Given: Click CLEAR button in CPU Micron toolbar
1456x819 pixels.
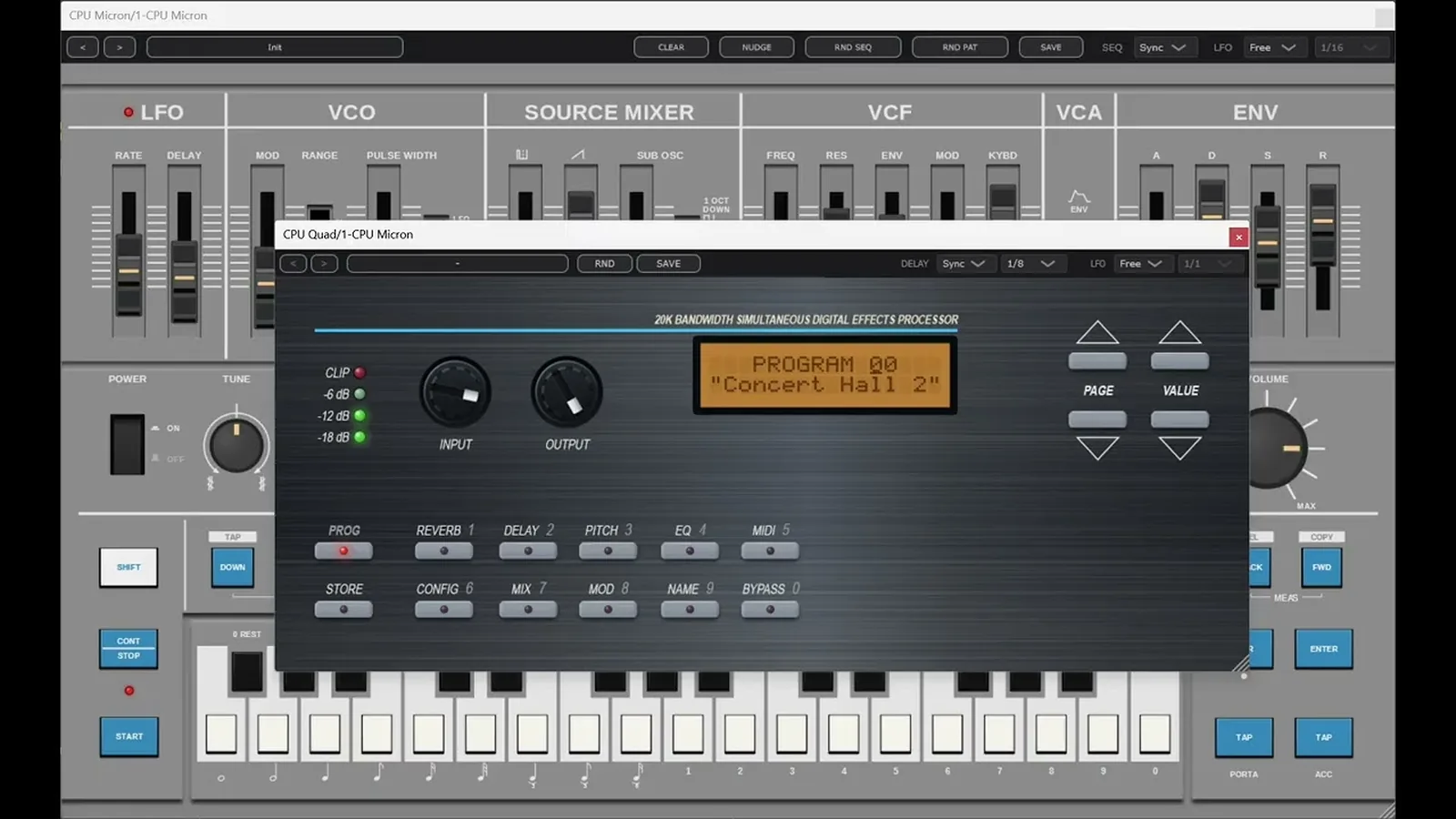Looking at the screenshot, I should pos(671,47).
